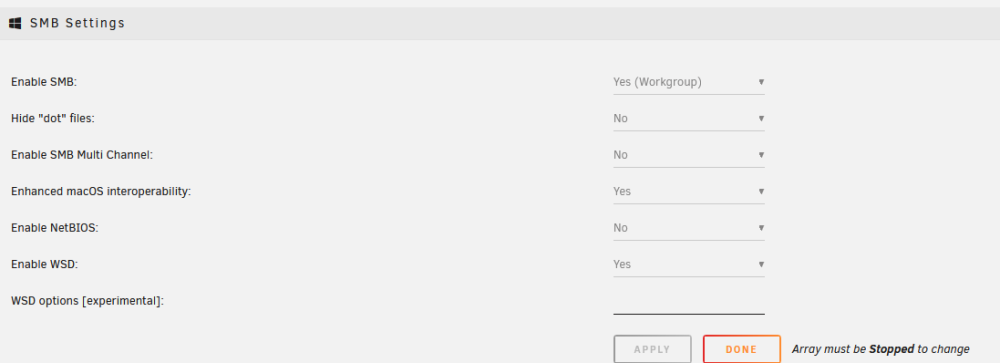Open the Enable WSD value selector
Image resolution: width=1000 pixels, height=363 pixels.
click(689, 264)
